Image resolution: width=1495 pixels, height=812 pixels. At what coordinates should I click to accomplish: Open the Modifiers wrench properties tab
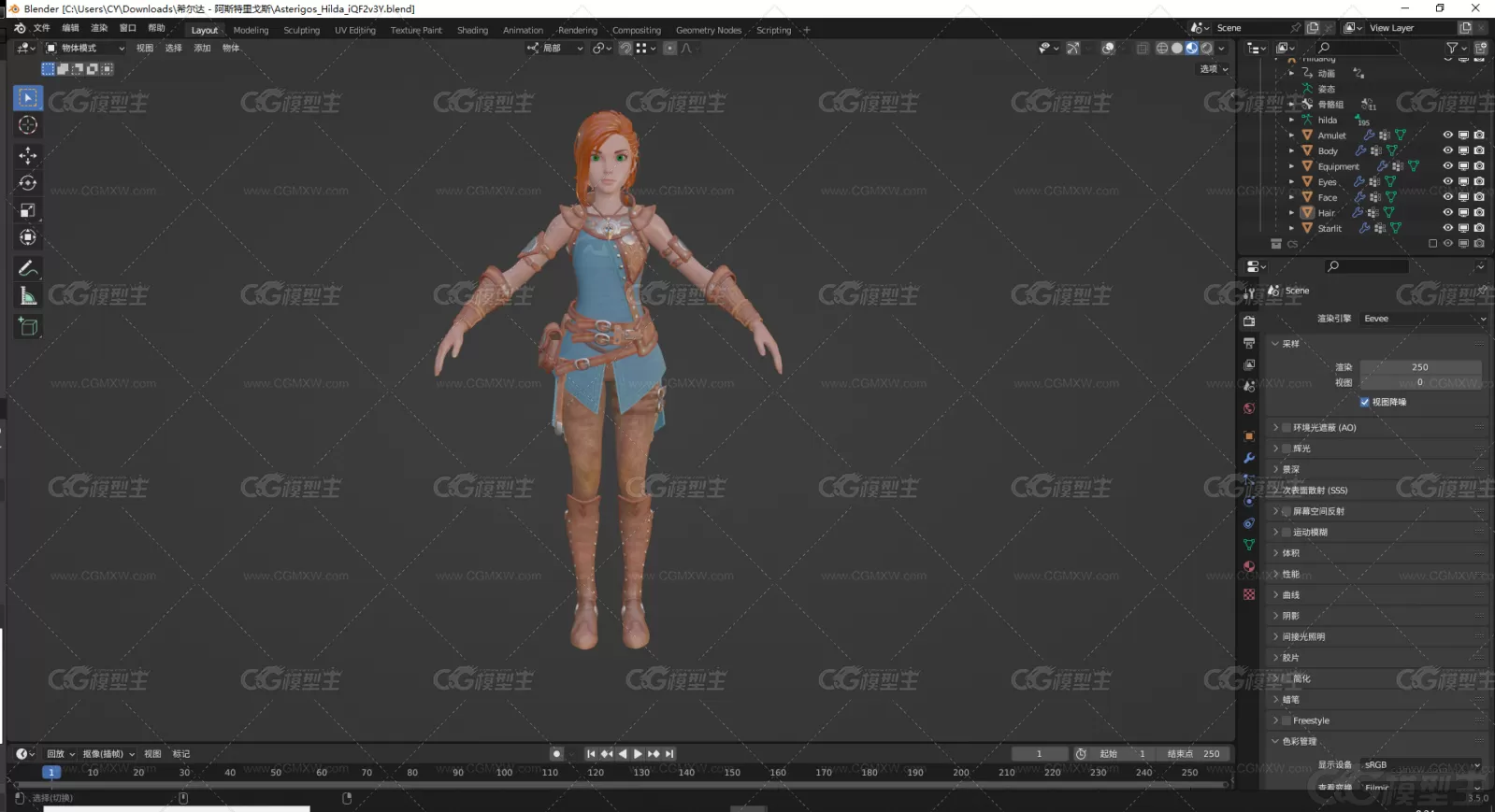(1249, 458)
